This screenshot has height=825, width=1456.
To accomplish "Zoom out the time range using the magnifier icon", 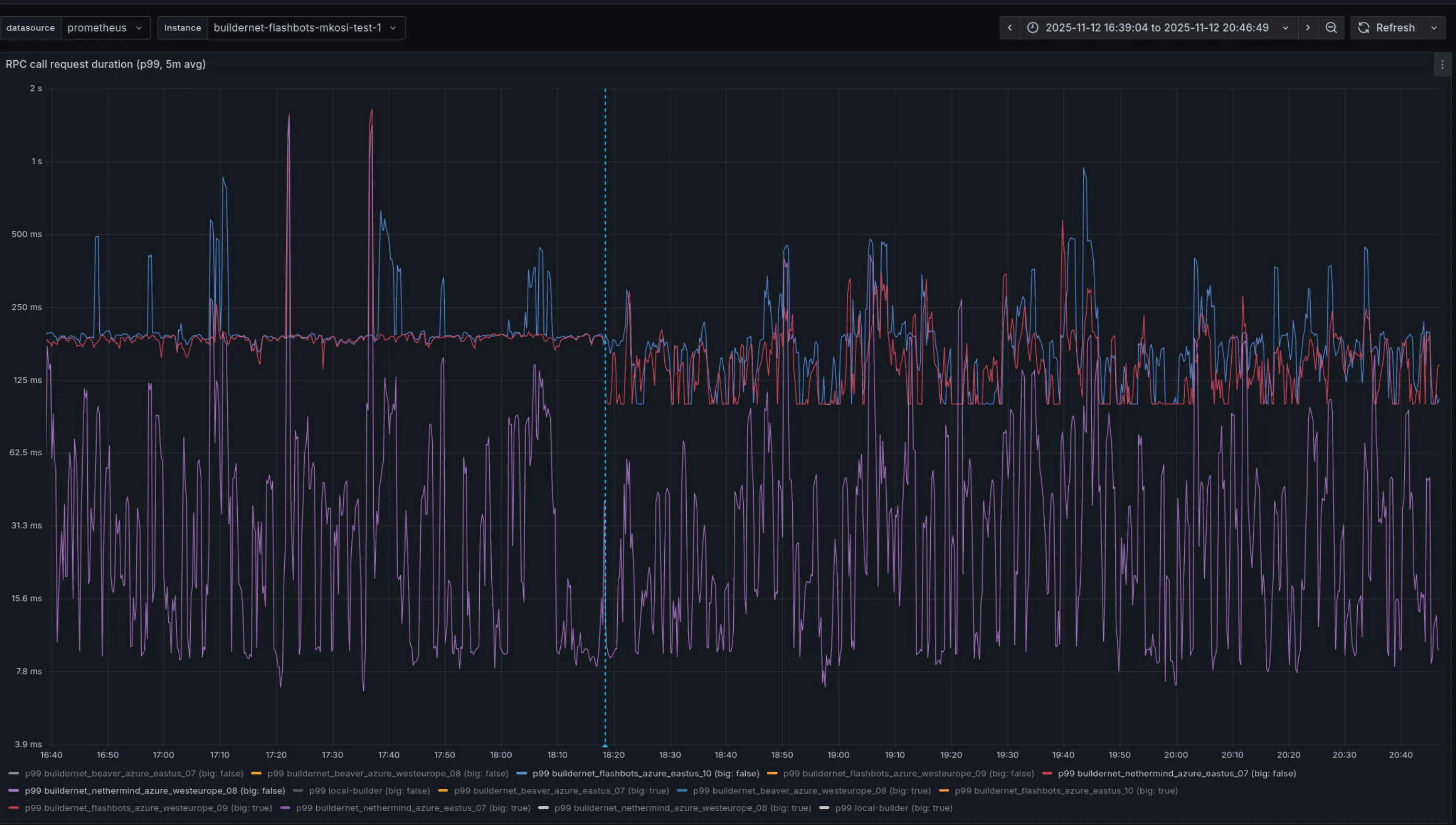I will point(1332,27).
